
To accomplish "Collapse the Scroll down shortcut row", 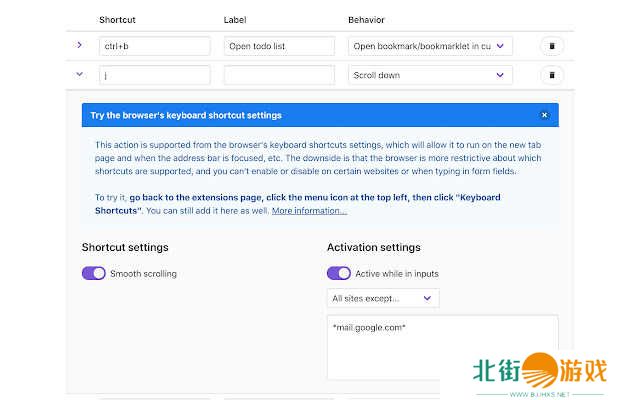I will coord(80,74).
